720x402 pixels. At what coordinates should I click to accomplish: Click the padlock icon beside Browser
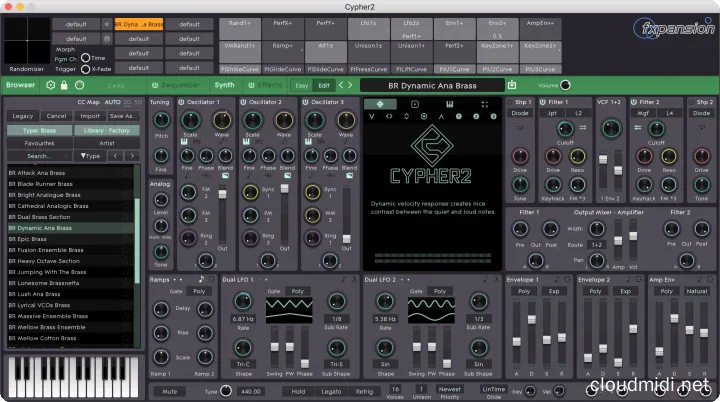click(66, 86)
